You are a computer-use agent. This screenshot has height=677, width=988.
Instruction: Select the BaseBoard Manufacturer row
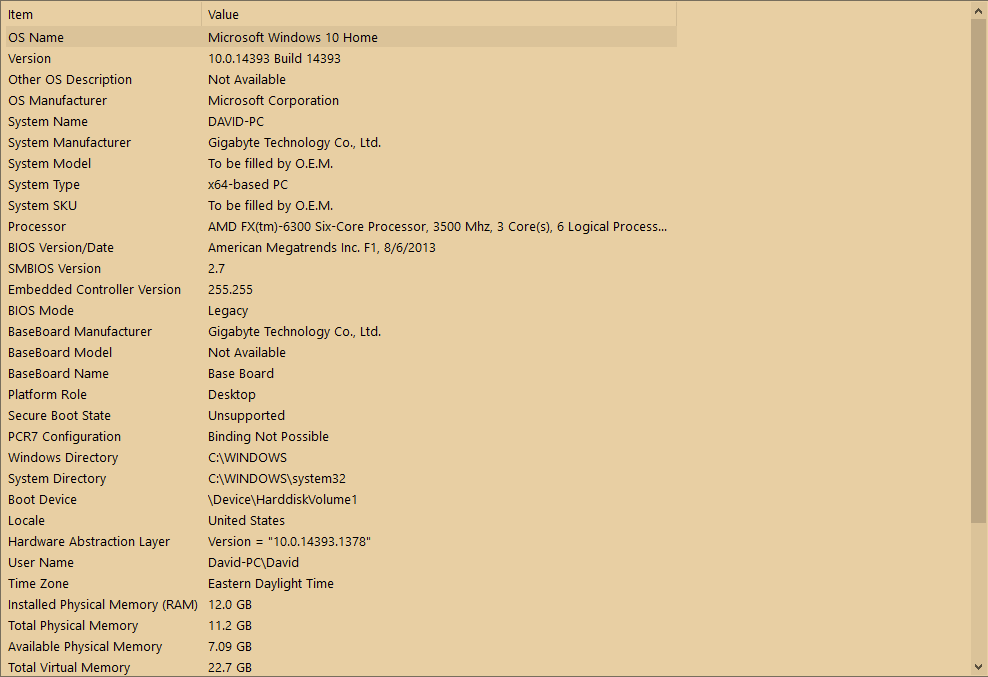point(341,332)
